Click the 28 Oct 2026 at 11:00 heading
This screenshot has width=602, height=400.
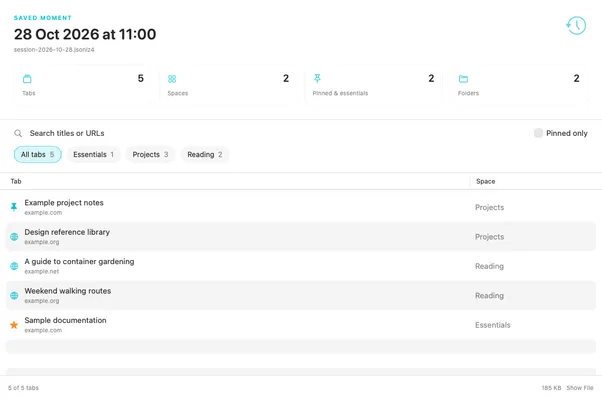click(85, 34)
